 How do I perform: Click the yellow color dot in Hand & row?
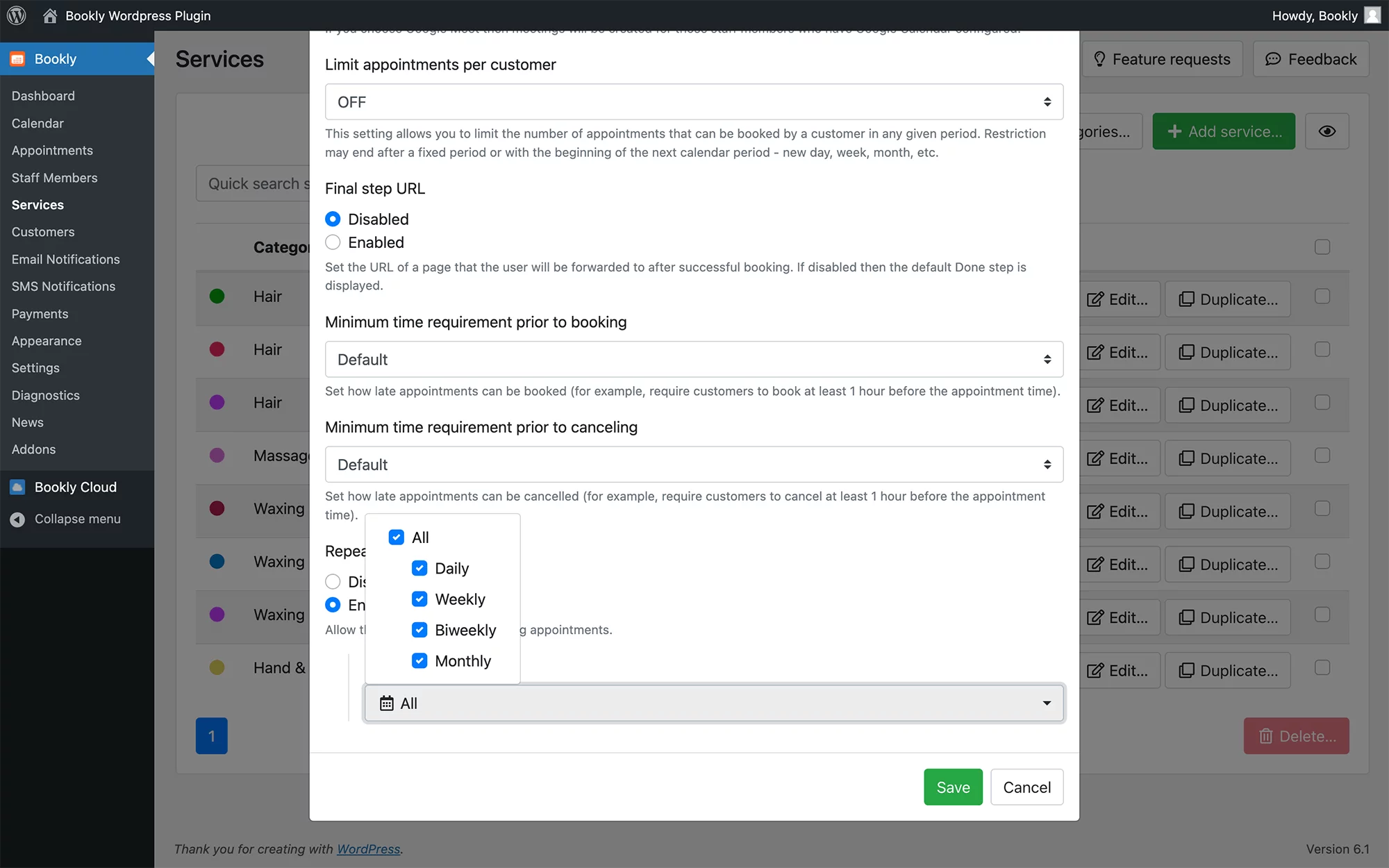(217, 667)
